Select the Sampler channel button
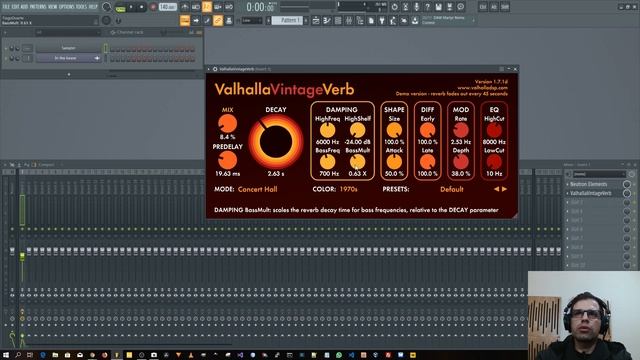This screenshot has height=360, width=640. point(68,48)
